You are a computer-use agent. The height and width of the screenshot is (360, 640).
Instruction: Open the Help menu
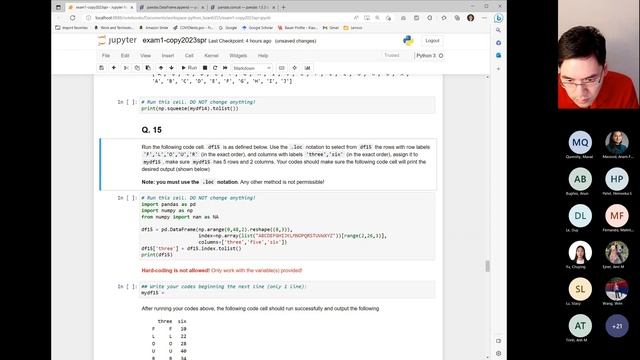tap(263, 56)
